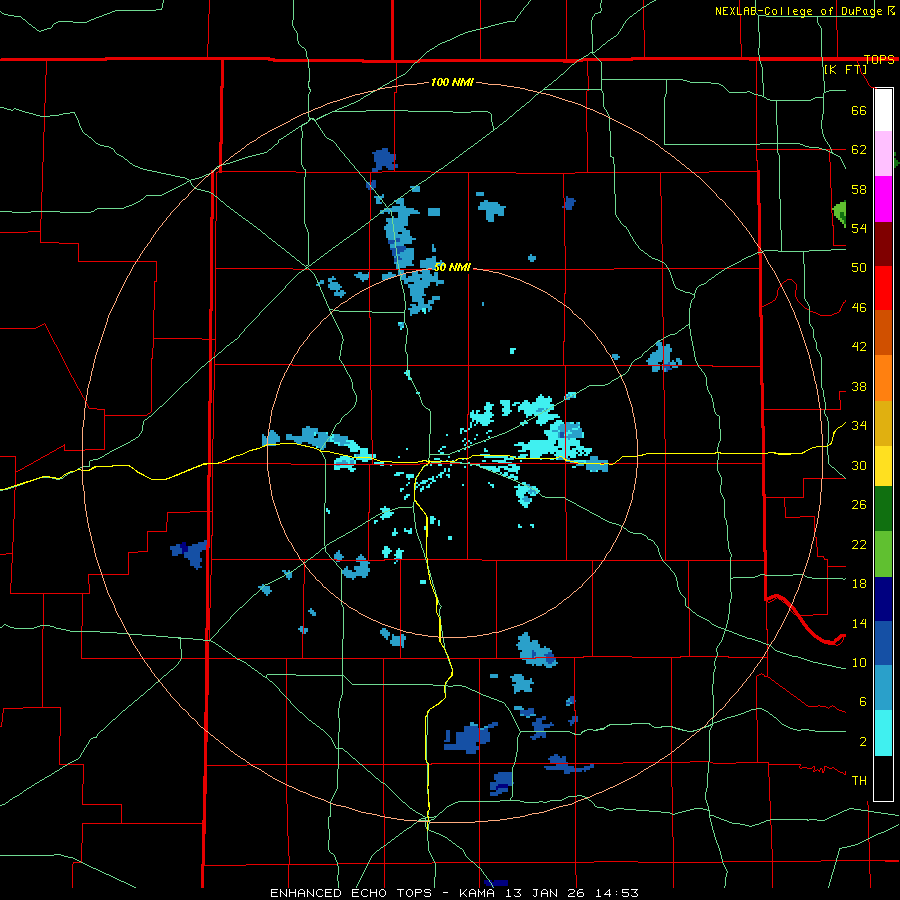
Task: Click the legend value '18'
Action: (859, 583)
